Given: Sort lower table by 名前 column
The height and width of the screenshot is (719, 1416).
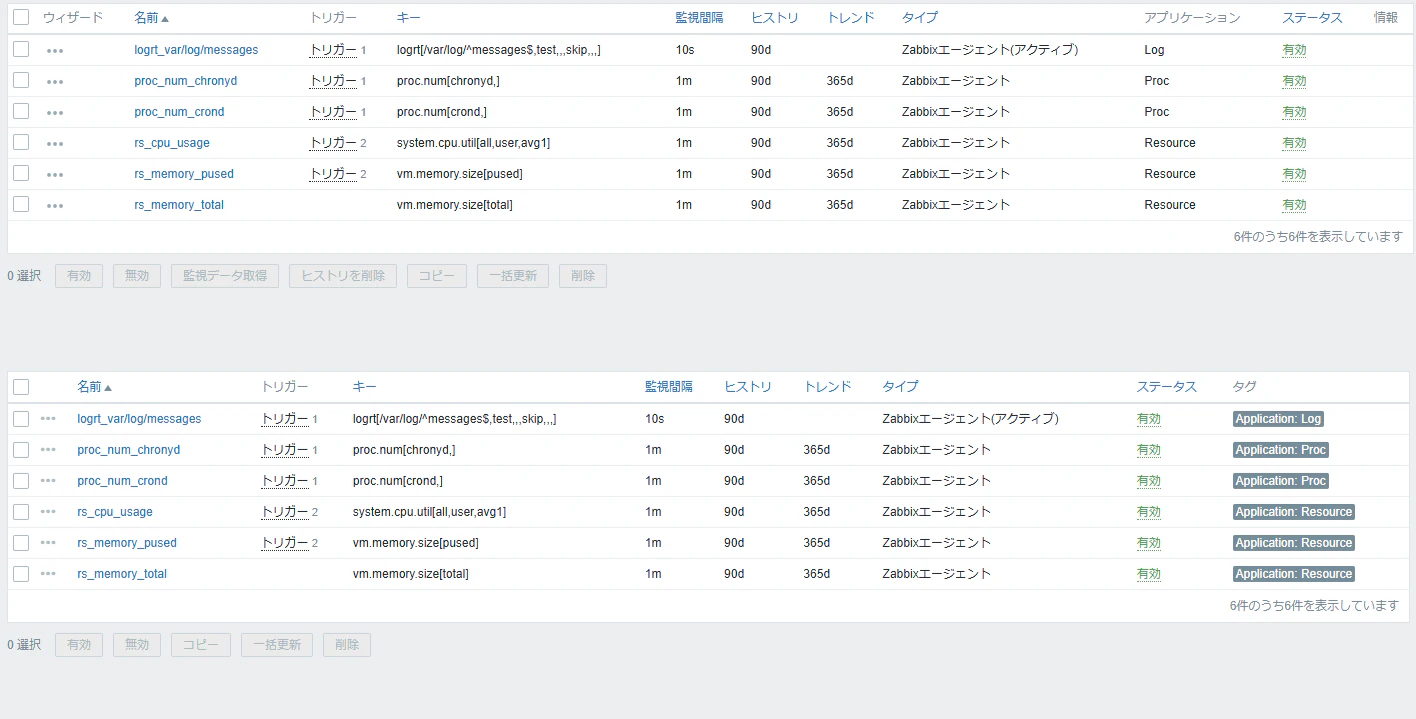Looking at the screenshot, I should click(94, 387).
